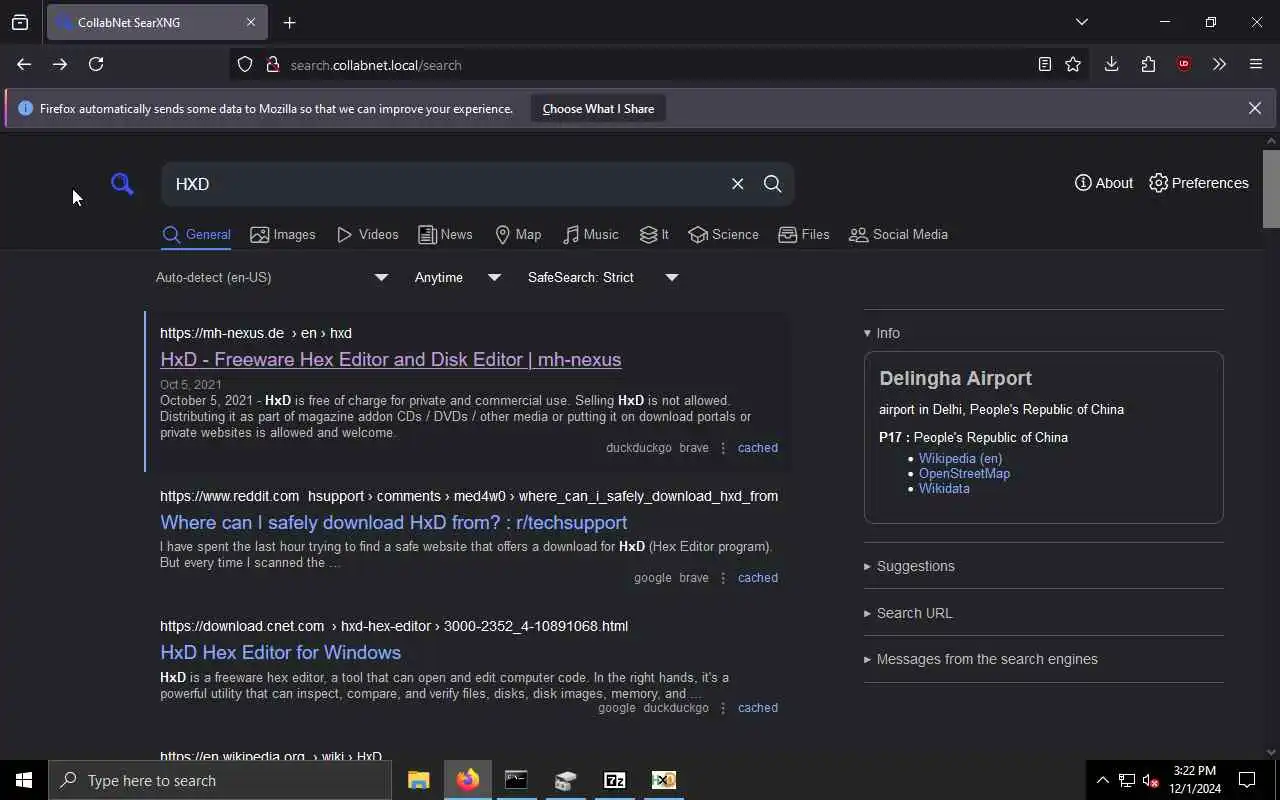Open OpenStreetMap link in infobox
This screenshot has width=1280, height=800.
[x=964, y=473]
